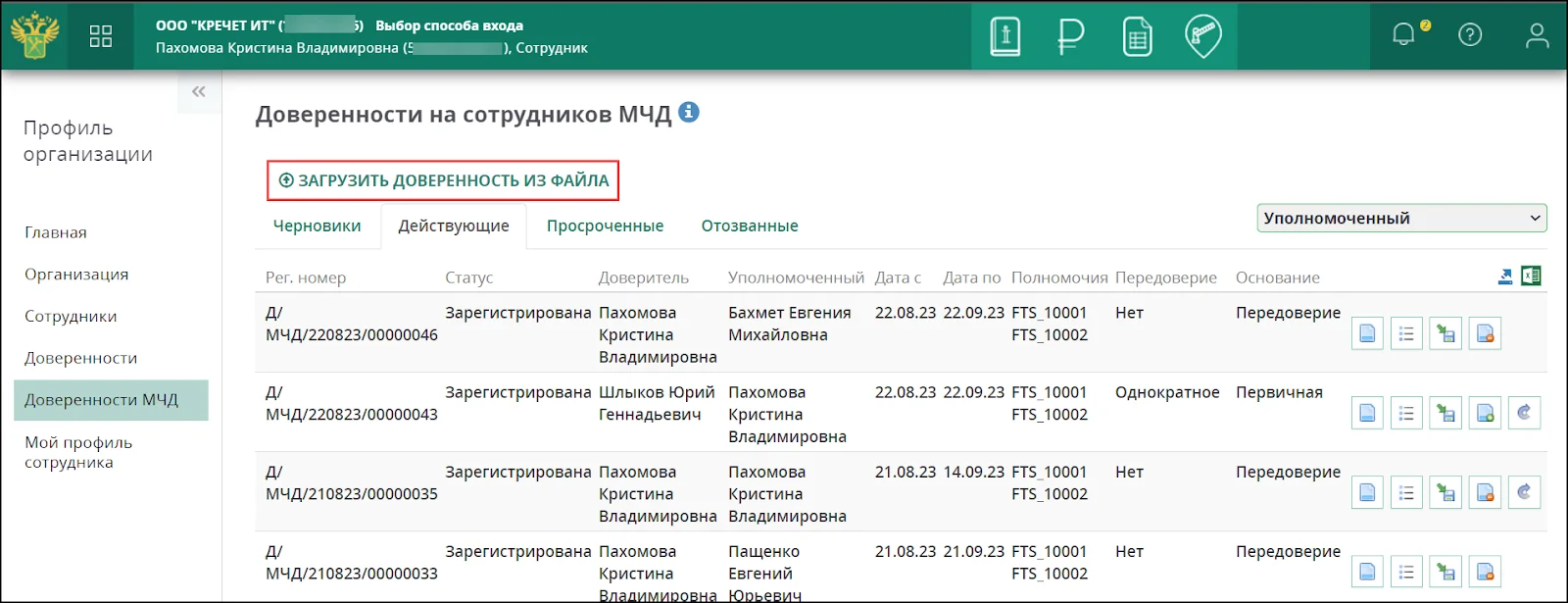Open the info book reference icon
This screenshot has width=1568, height=603.
(1004, 36)
